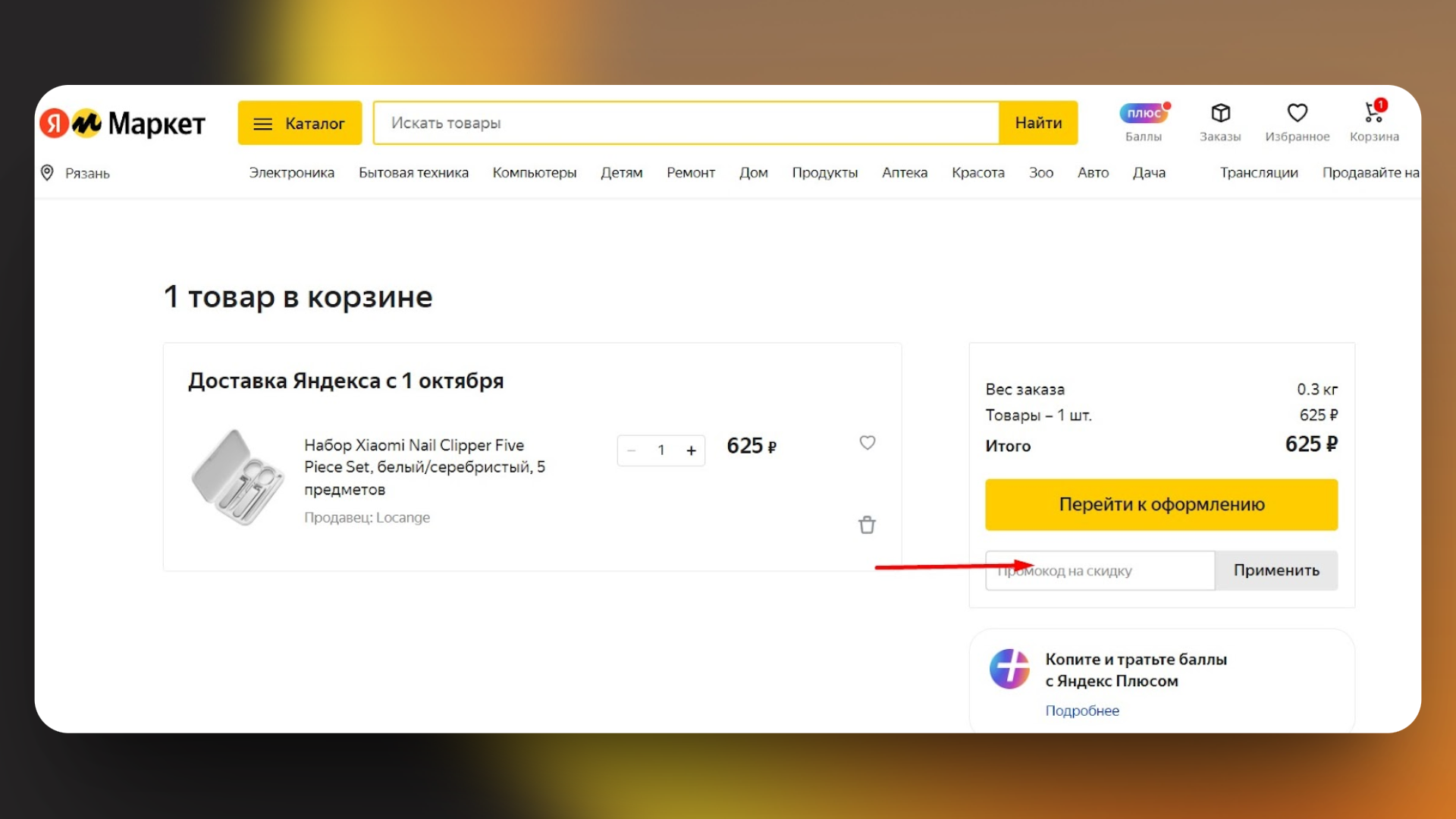
Task: Click the Yandex Plus round icon
Action: tap(1009, 669)
